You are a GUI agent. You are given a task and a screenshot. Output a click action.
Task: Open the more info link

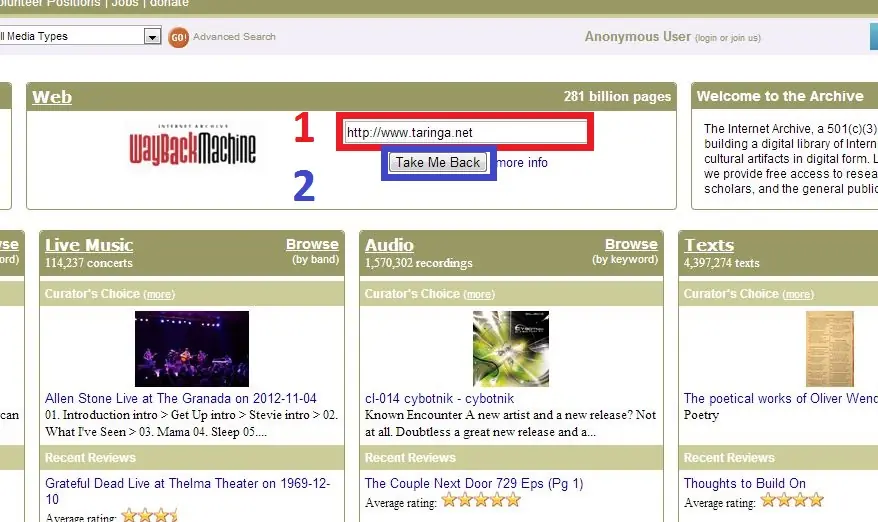pos(522,163)
